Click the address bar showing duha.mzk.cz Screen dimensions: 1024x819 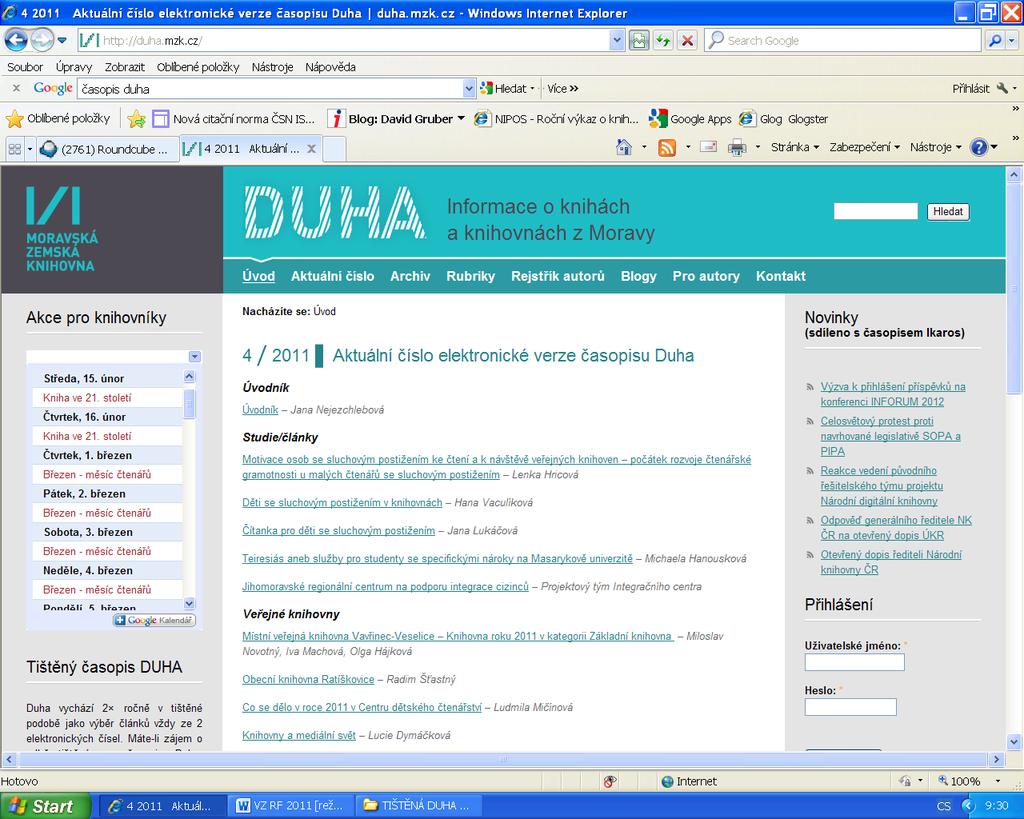344,40
